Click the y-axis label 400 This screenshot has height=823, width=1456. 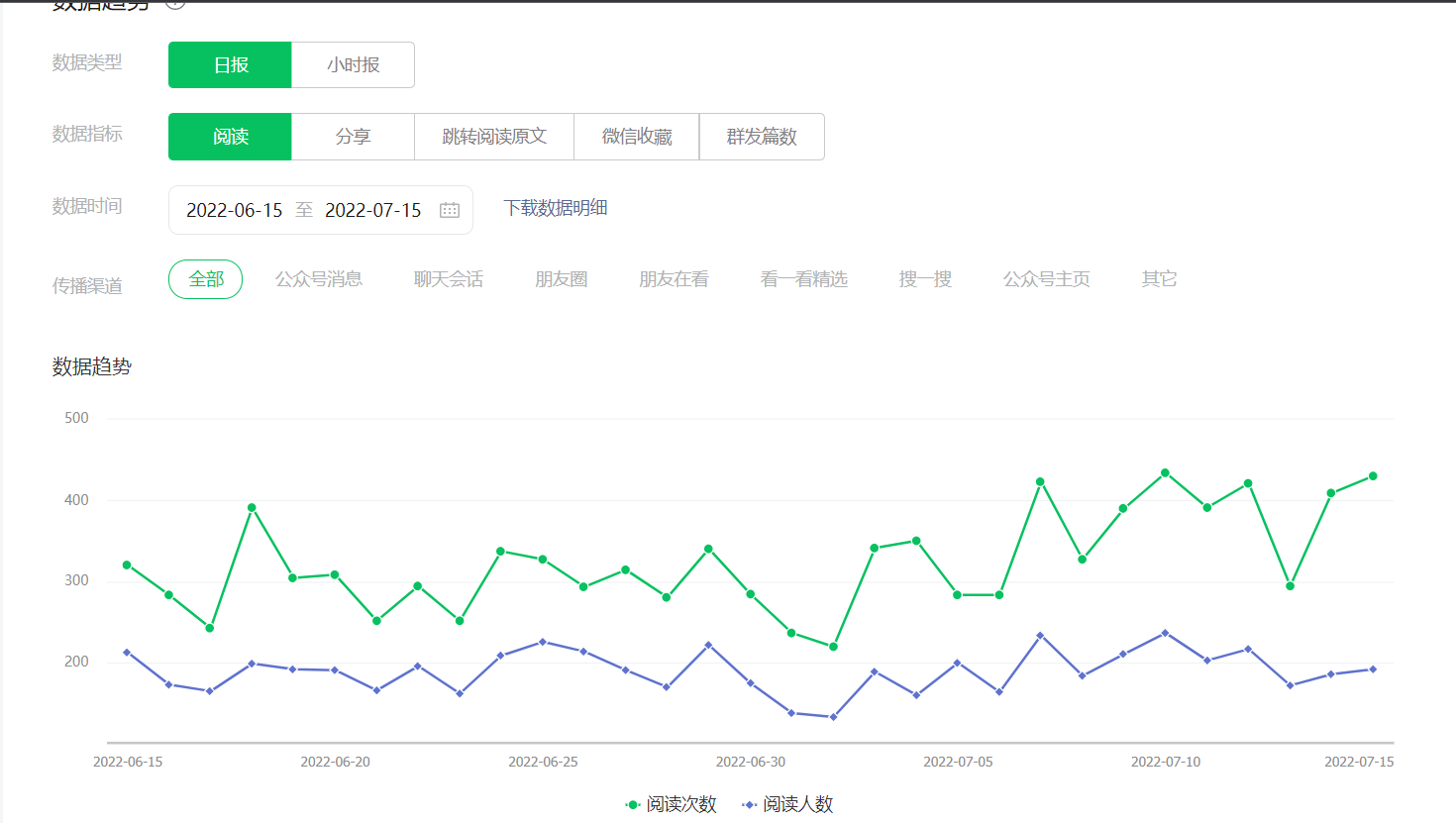click(x=76, y=500)
